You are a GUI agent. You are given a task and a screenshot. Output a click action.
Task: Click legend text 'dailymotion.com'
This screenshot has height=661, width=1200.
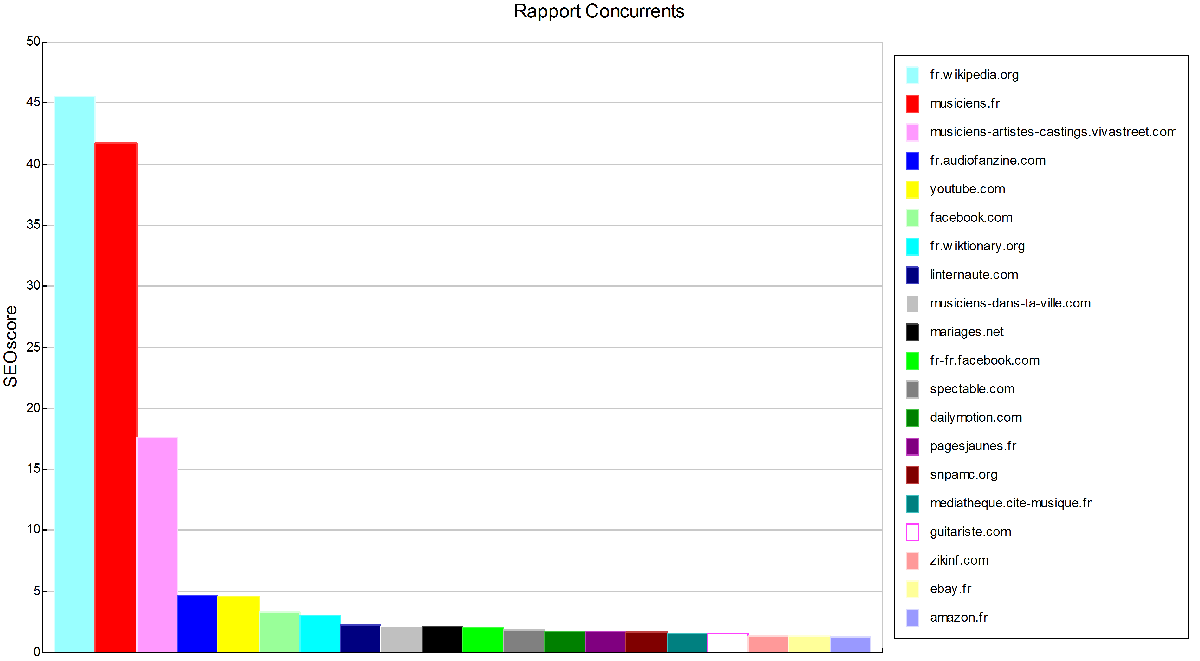click(976, 418)
